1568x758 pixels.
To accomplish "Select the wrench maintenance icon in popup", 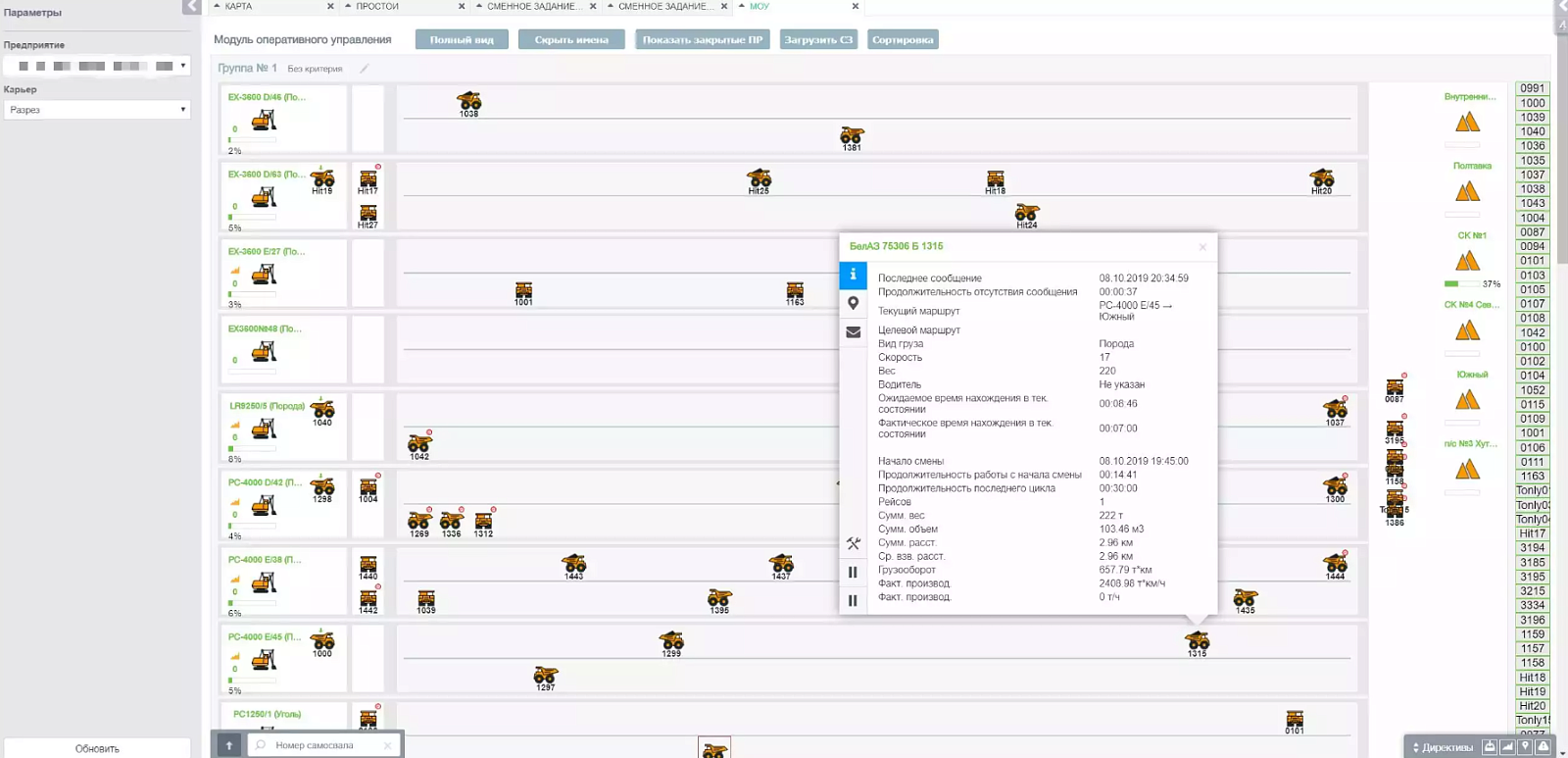I will 853,543.
